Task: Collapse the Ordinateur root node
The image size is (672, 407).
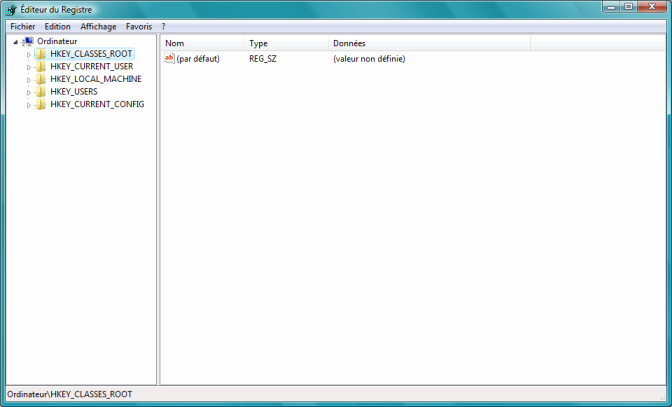Action: pyautogui.click(x=16, y=42)
